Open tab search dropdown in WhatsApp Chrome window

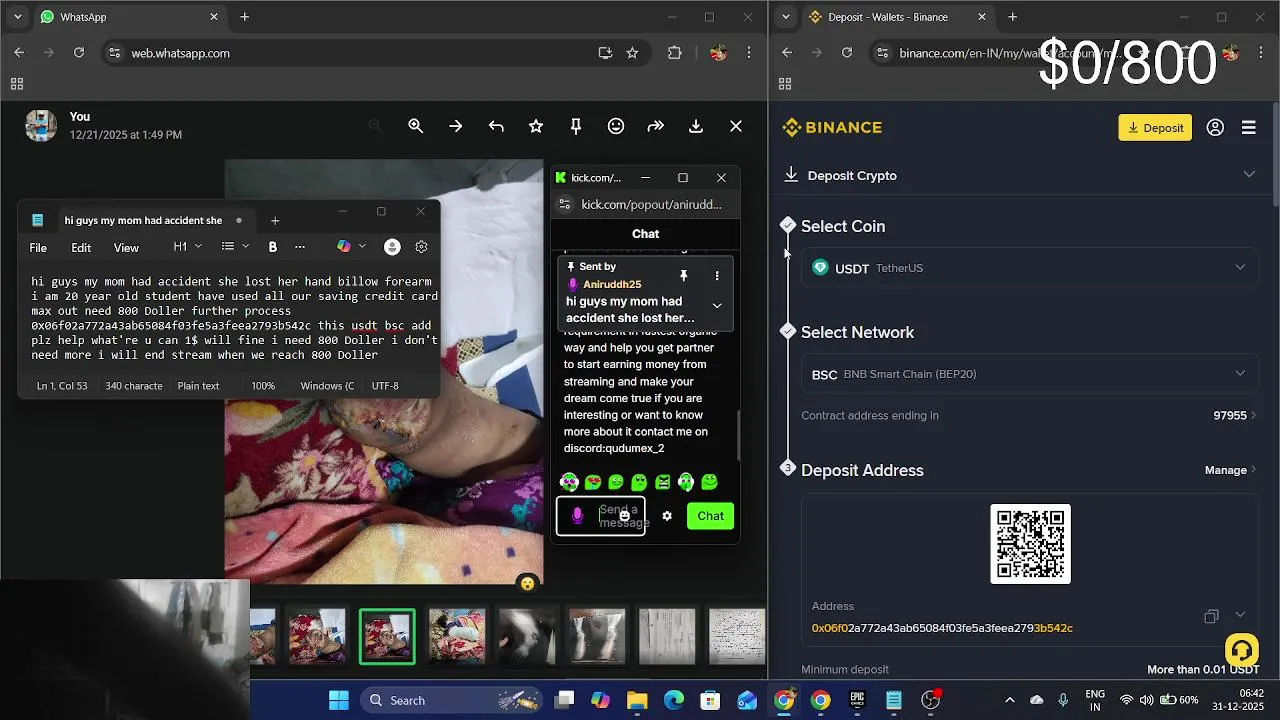pyautogui.click(x=17, y=17)
